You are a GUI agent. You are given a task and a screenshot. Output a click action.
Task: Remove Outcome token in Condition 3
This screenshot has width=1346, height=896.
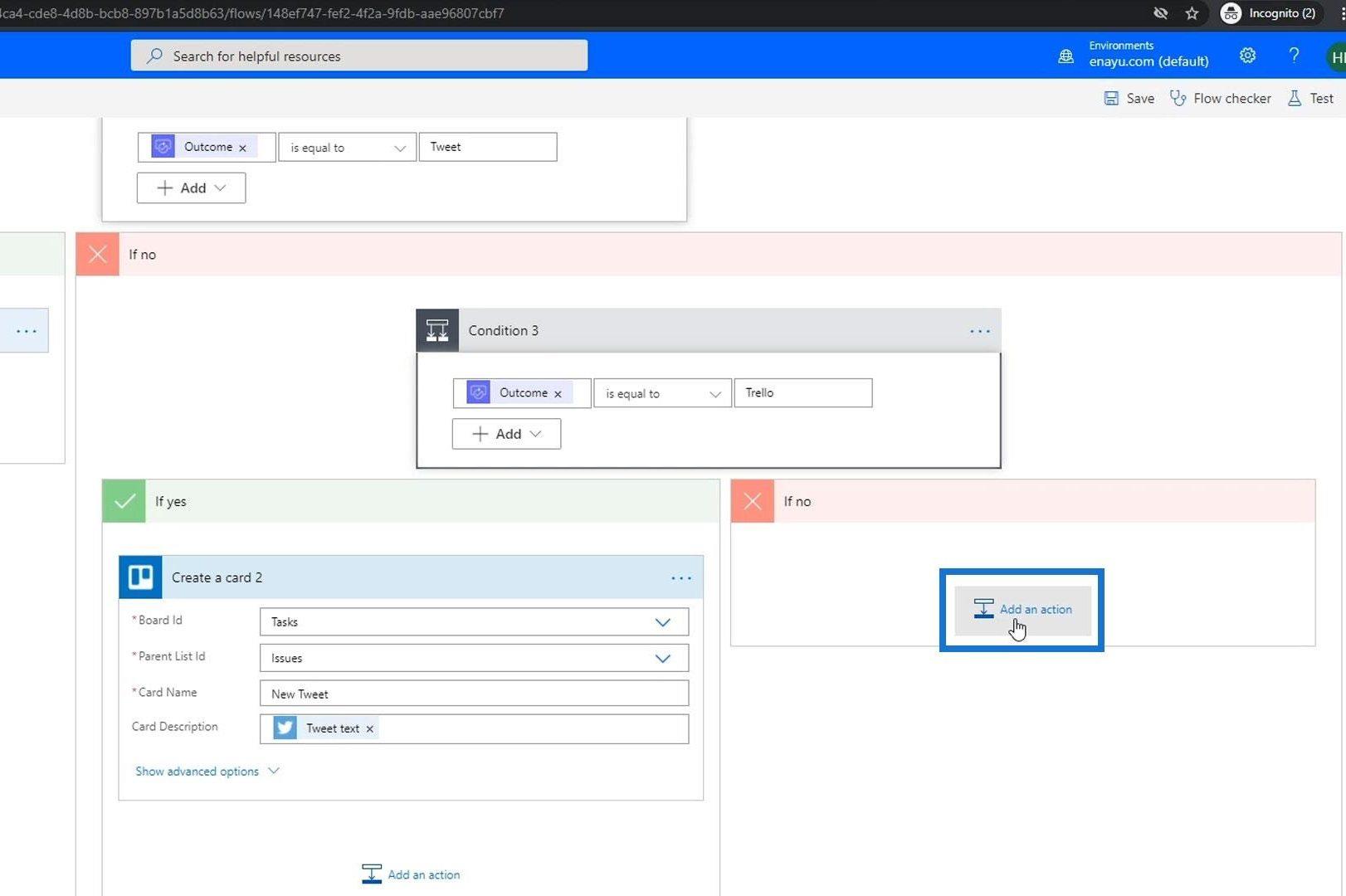point(558,394)
